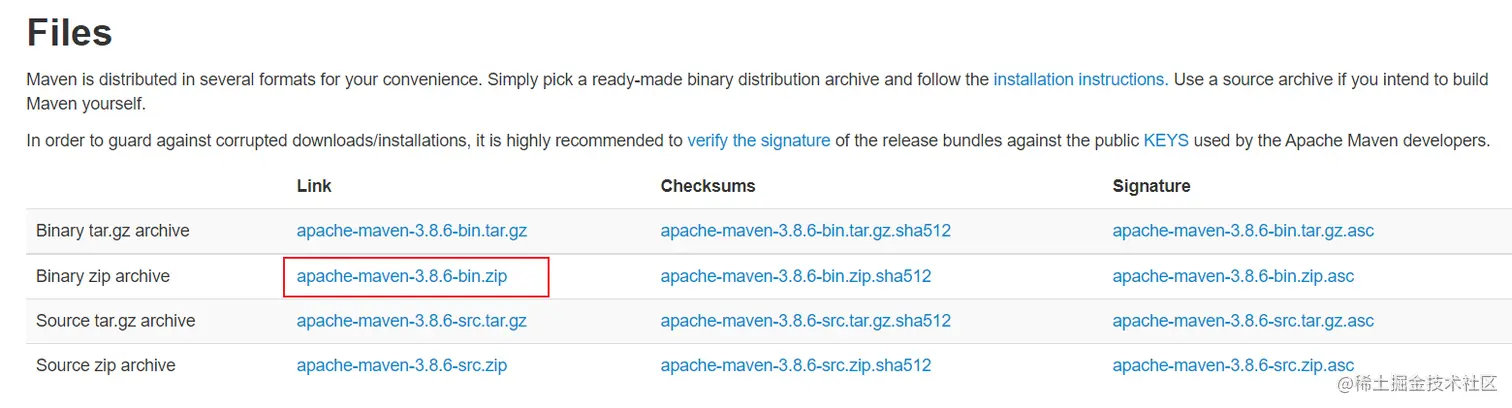Download apache-maven-3.8.6-src.zip source archive

pyautogui.click(x=402, y=366)
